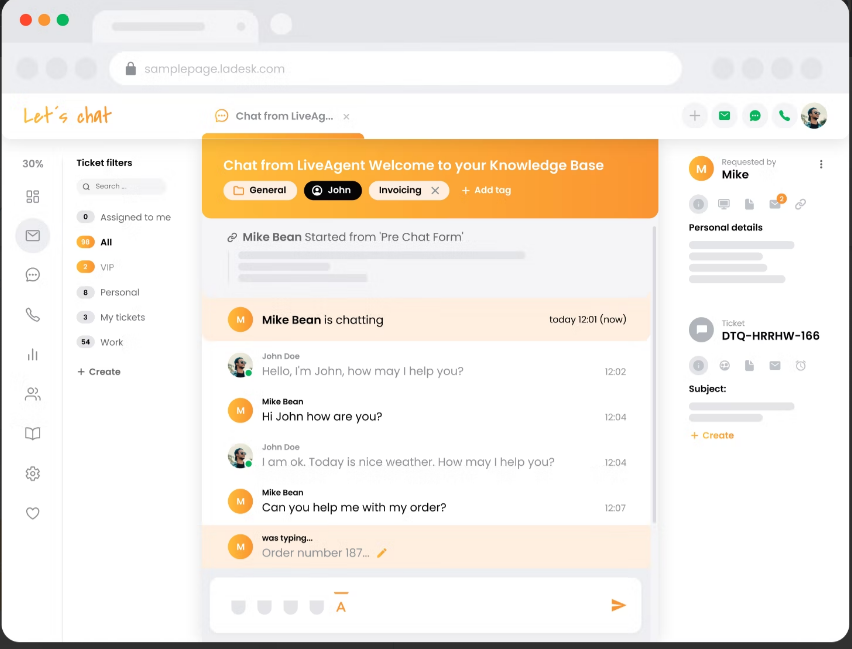The image size is (852, 649).
Task: Open Mike's emails with notification badge
Action: point(775,203)
